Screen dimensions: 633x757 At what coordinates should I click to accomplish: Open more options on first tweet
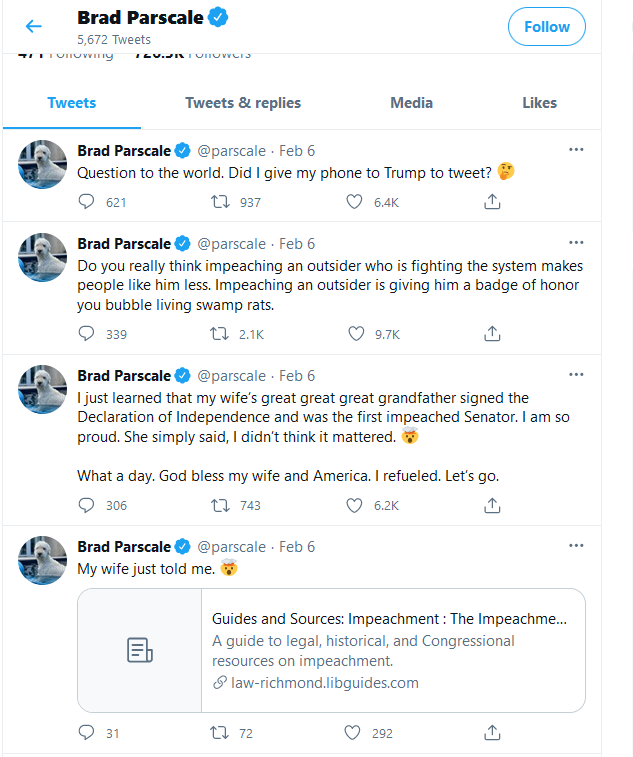[576, 150]
